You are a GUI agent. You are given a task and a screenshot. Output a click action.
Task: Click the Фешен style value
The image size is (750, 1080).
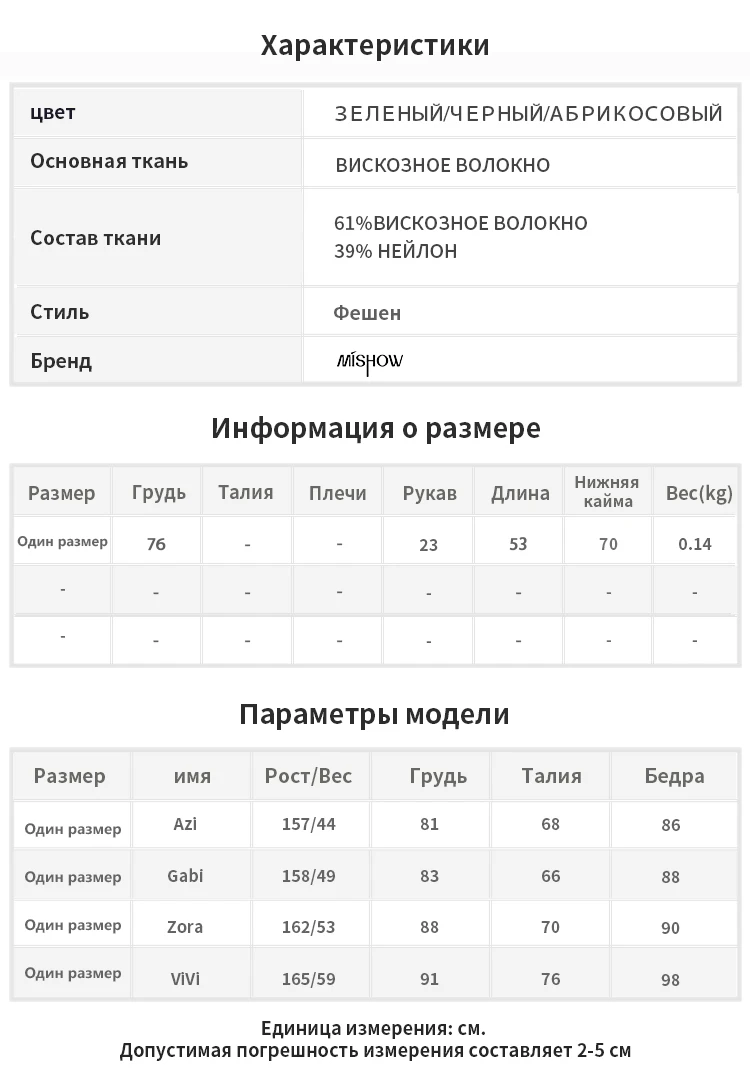pyautogui.click(x=367, y=313)
